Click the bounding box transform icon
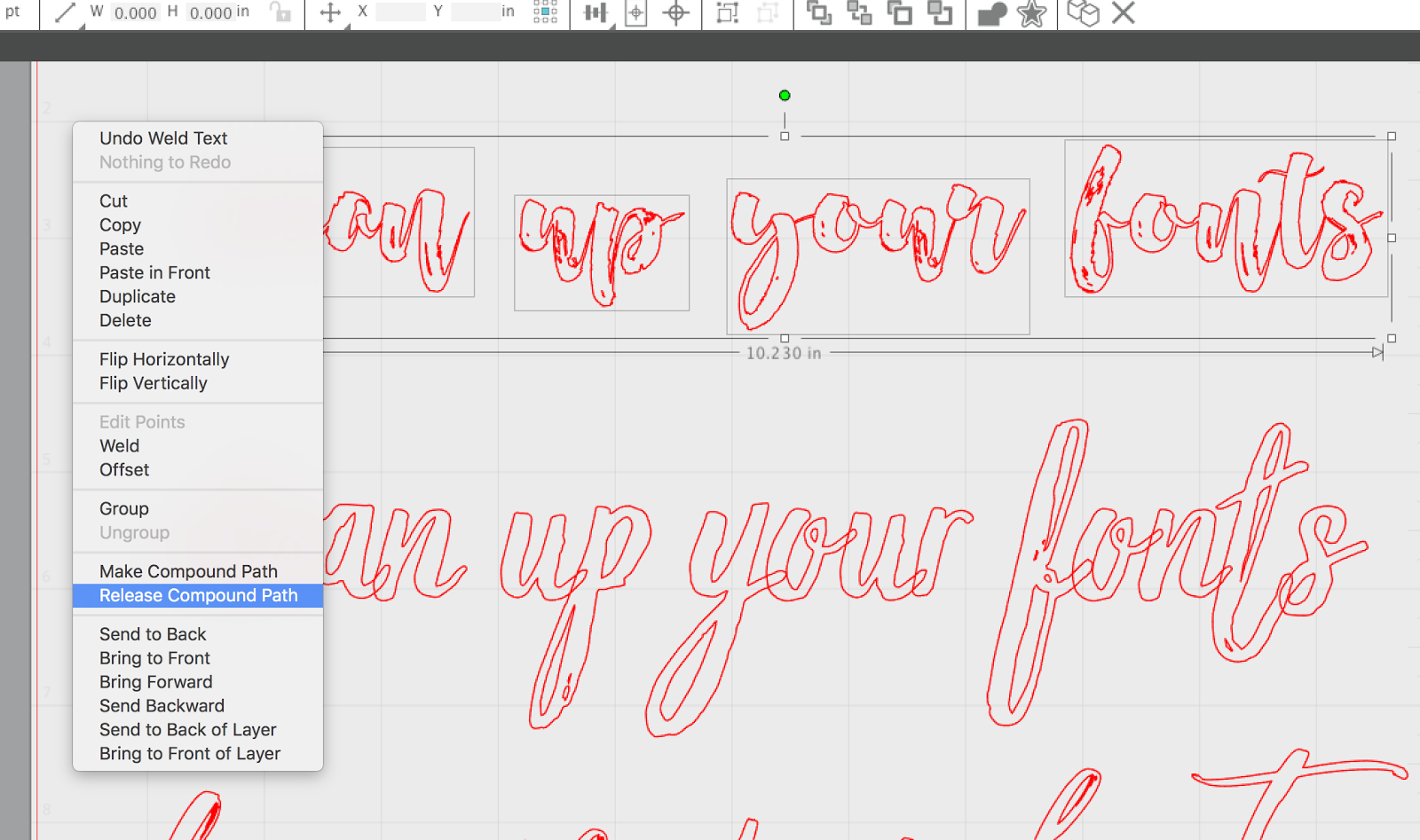 [729, 13]
